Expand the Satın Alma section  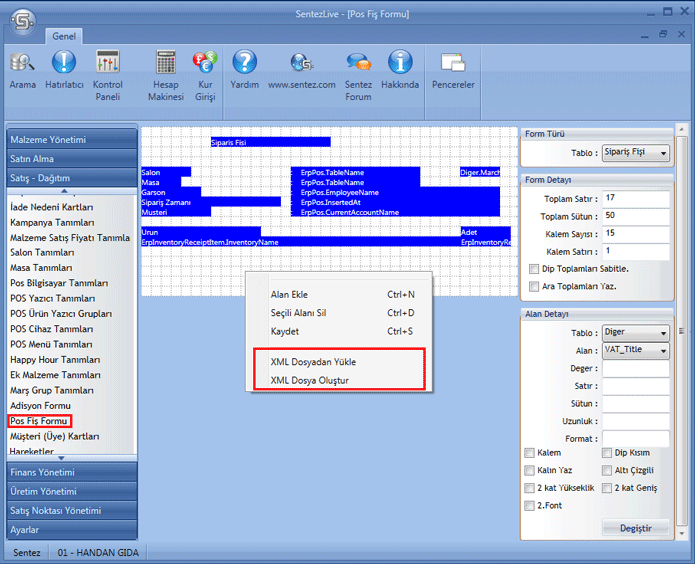click(72, 159)
